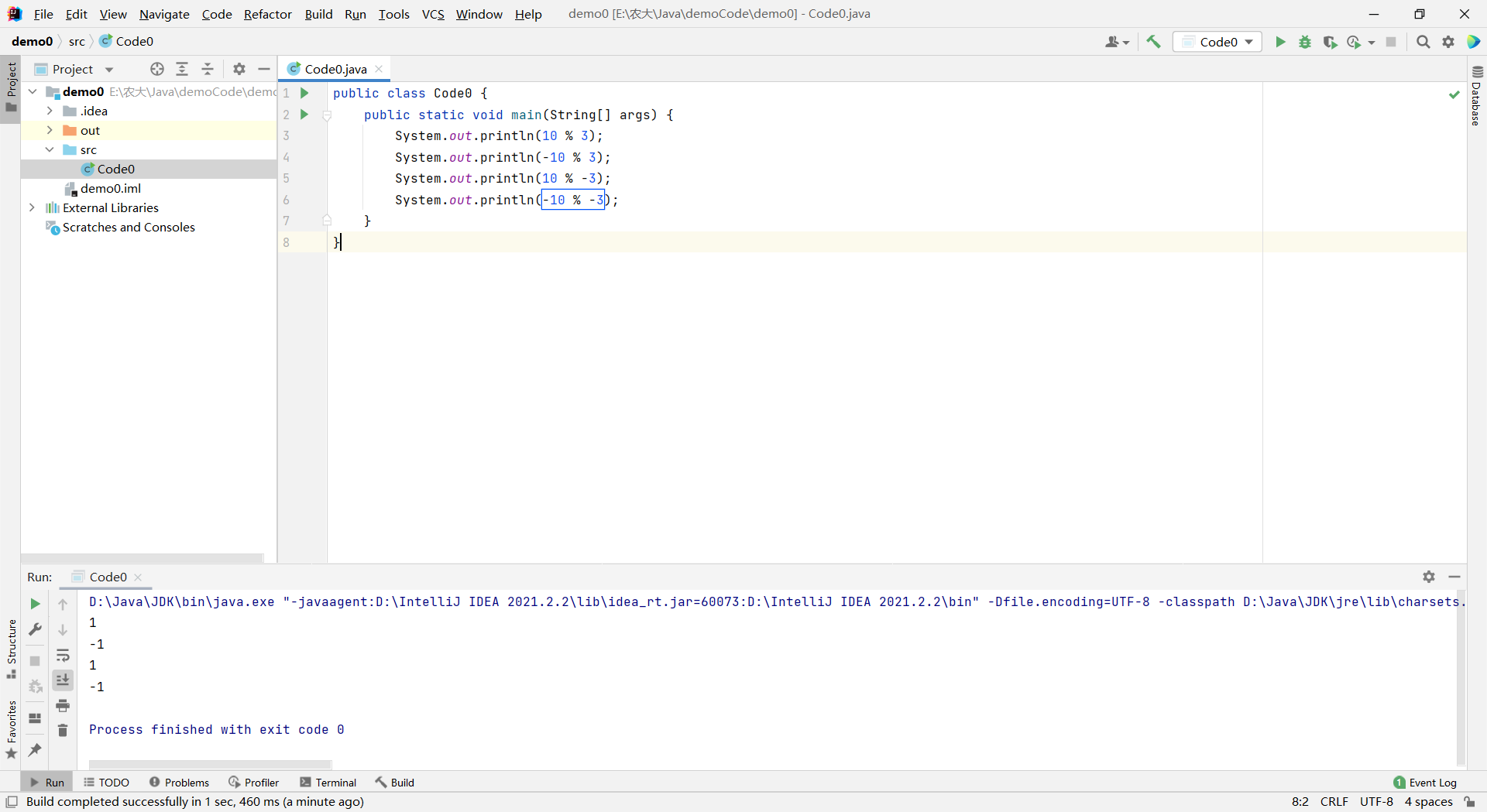The width and height of the screenshot is (1487, 812).
Task: Print console output with printer icon
Action: (63, 705)
